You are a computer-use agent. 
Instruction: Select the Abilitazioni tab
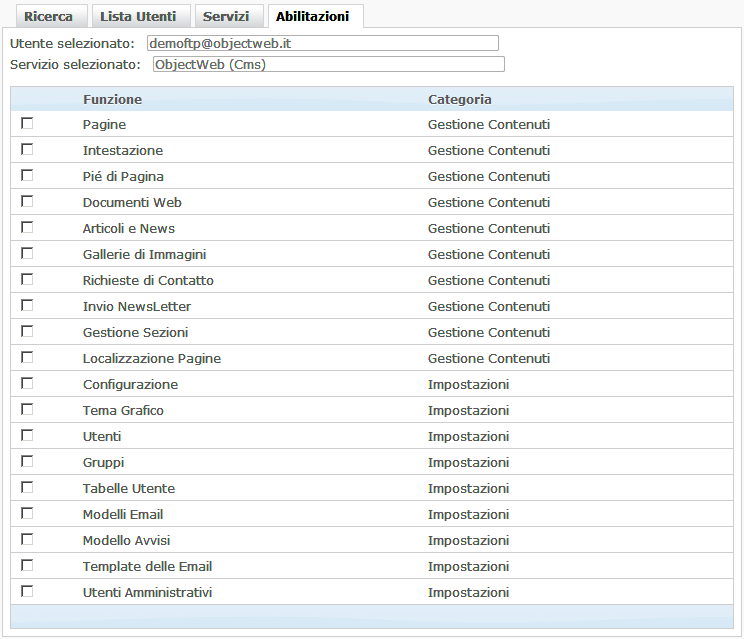pyautogui.click(x=314, y=17)
